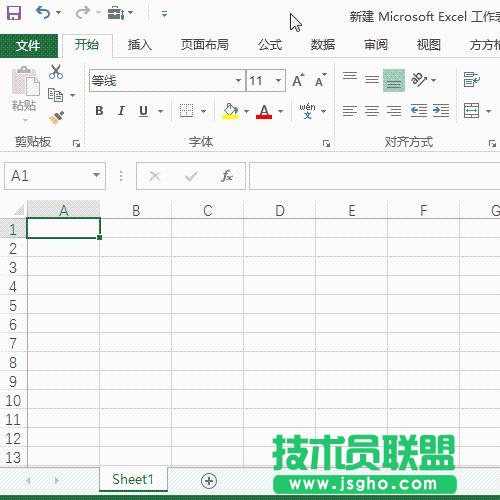This screenshot has height=500, width=500.
Task: Wrap text in the cell
Action: point(472,79)
